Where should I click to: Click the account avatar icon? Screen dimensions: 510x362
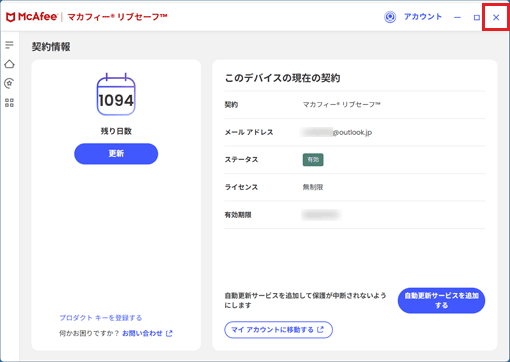point(390,17)
